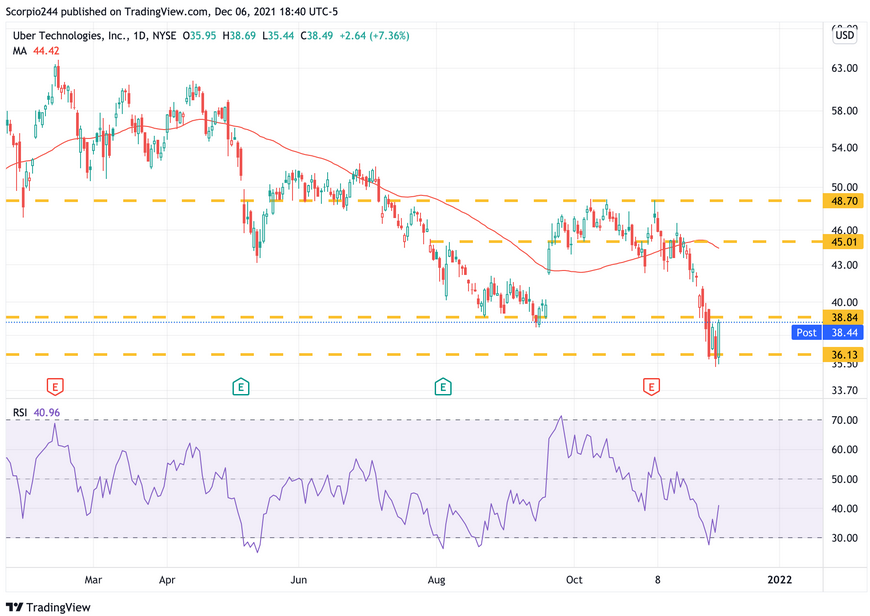Click the 1D interval label
The height and width of the screenshot is (616, 870).
click(x=139, y=36)
